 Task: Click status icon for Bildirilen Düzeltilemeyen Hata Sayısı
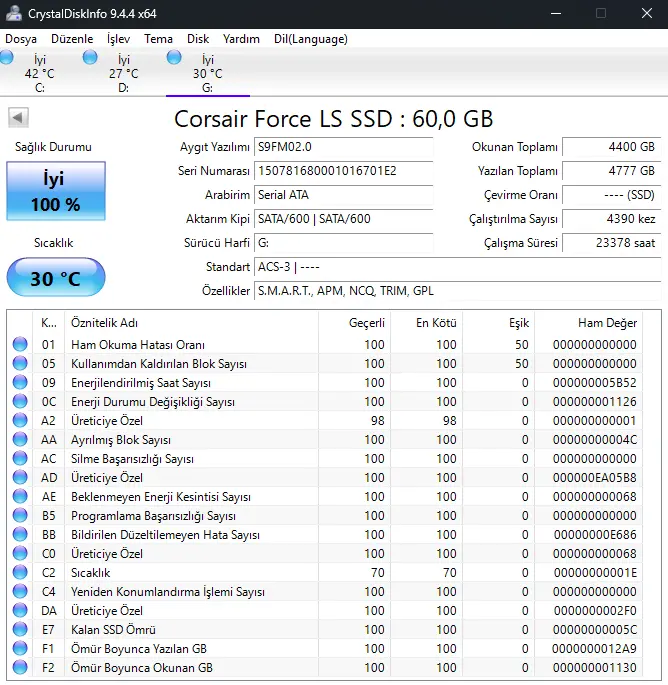pyautogui.click(x=20, y=534)
